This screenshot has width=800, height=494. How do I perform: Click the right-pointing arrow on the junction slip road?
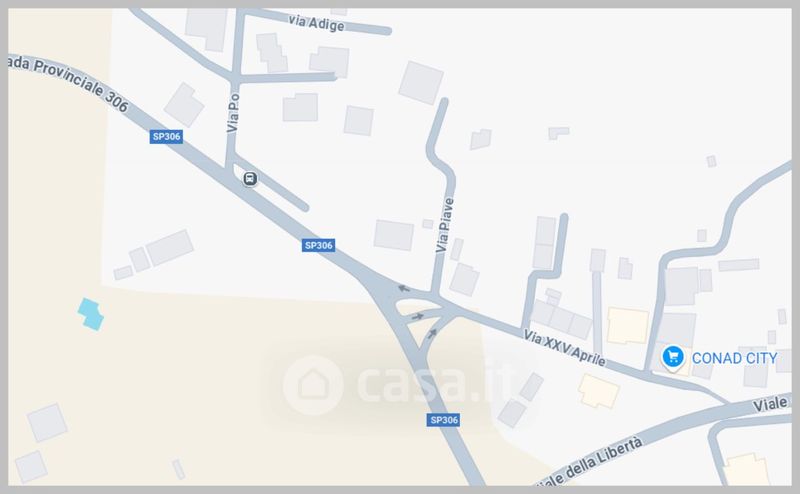[x=418, y=316]
